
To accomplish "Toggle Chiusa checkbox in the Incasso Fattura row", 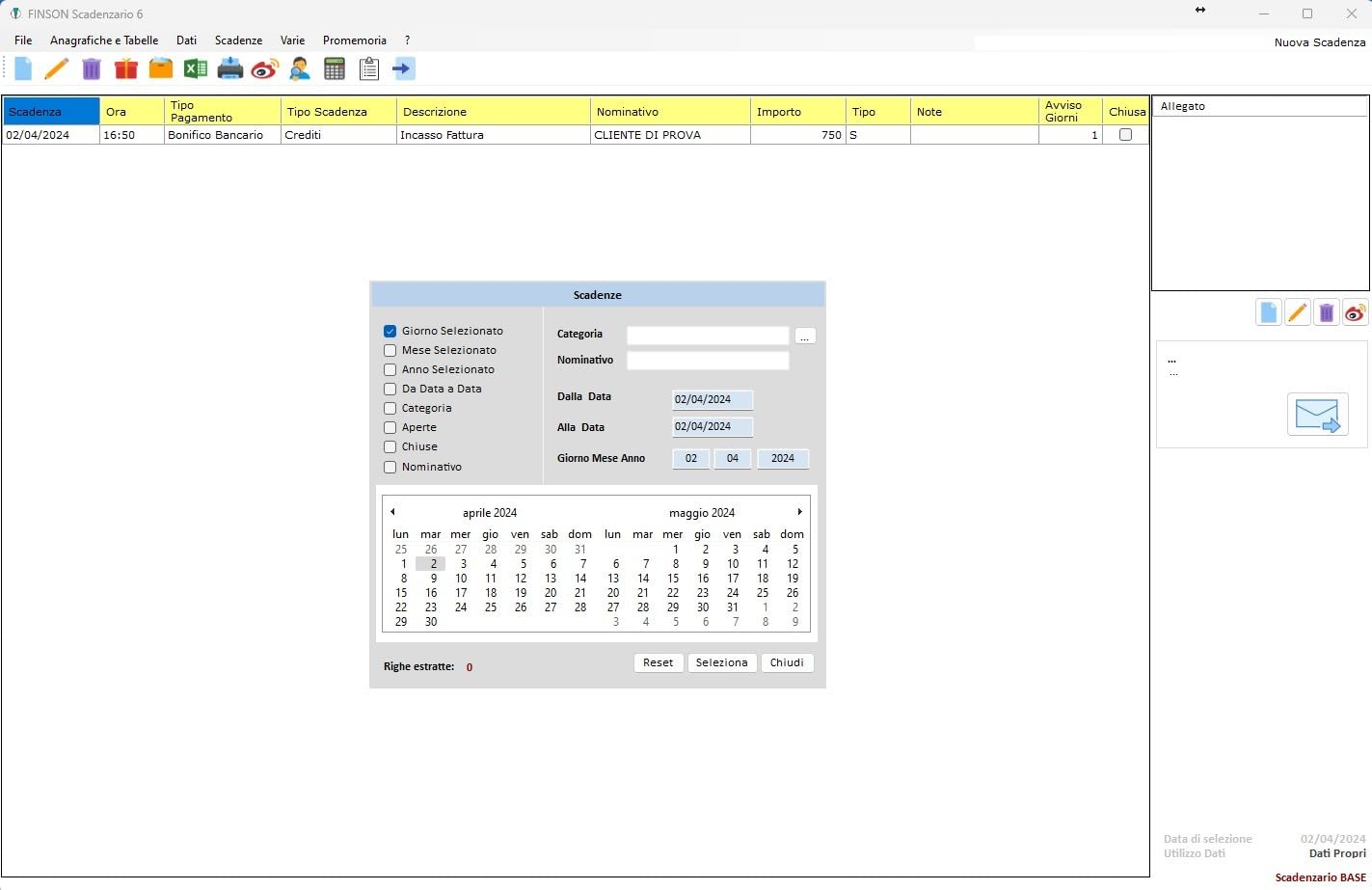I will (x=1125, y=135).
